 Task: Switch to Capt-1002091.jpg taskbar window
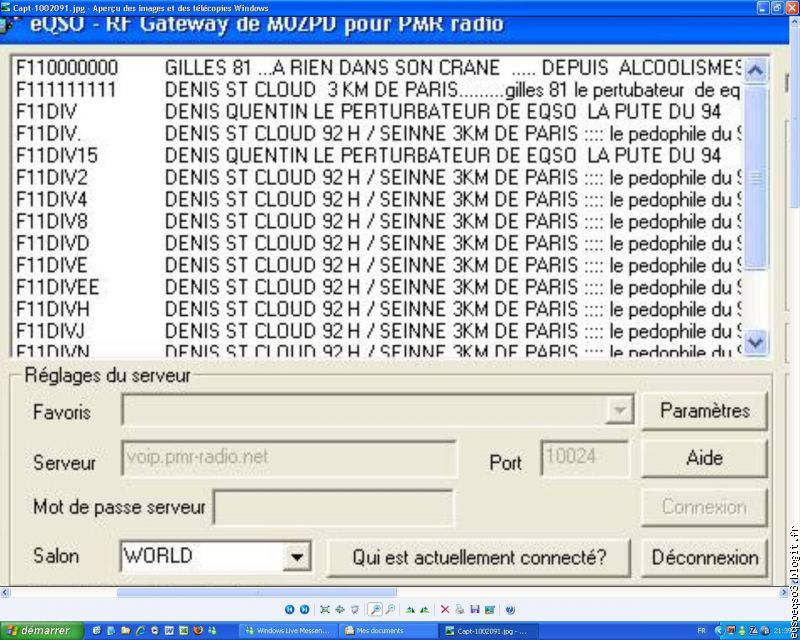point(489,631)
